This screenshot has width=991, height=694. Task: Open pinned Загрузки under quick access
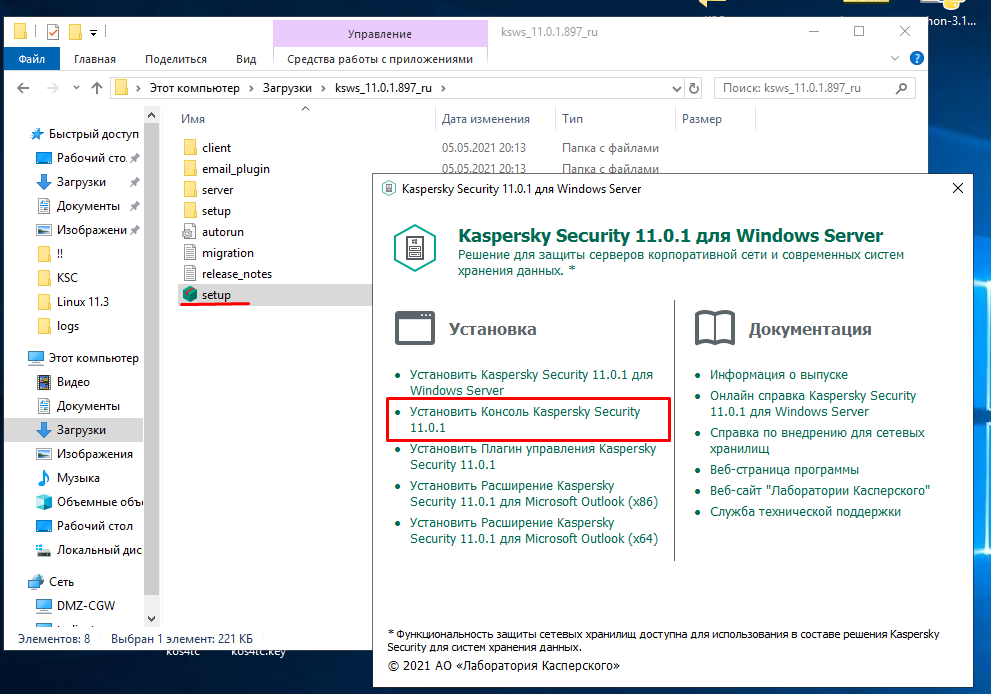tap(81, 182)
